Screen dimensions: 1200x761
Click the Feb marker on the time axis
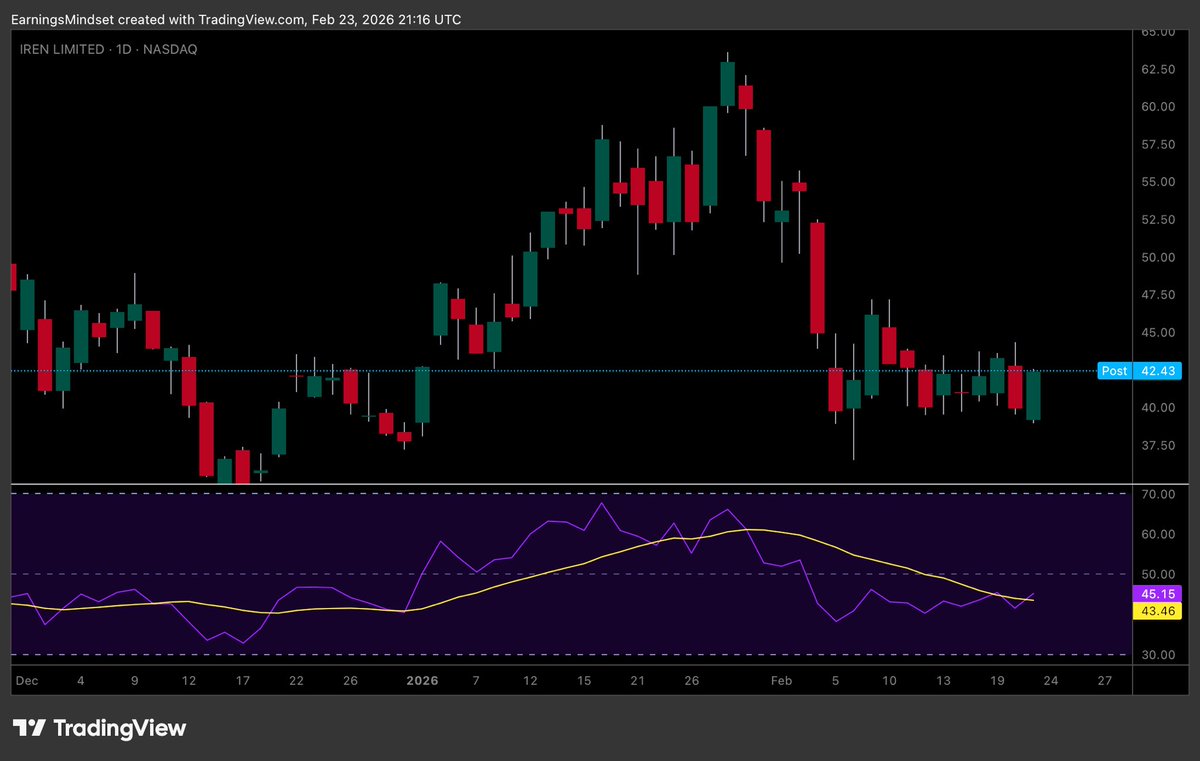781,680
